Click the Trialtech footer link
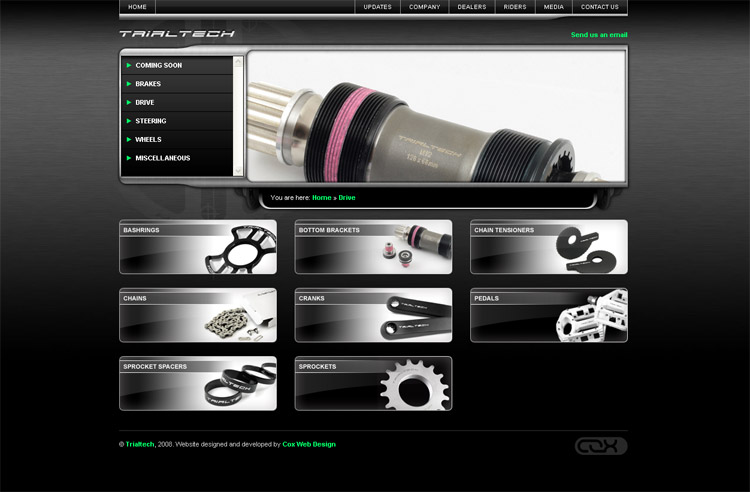 [140, 444]
